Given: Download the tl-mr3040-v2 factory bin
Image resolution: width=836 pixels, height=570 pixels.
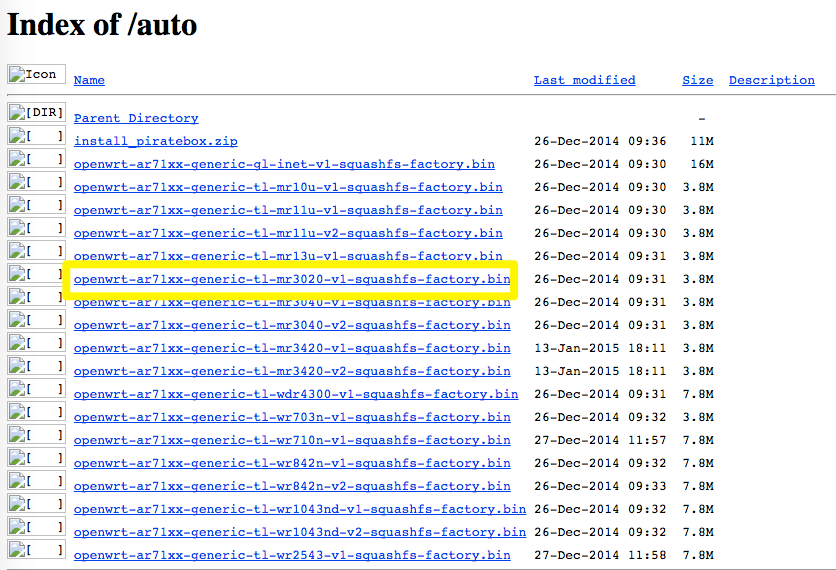Looking at the screenshot, I should point(292,325).
